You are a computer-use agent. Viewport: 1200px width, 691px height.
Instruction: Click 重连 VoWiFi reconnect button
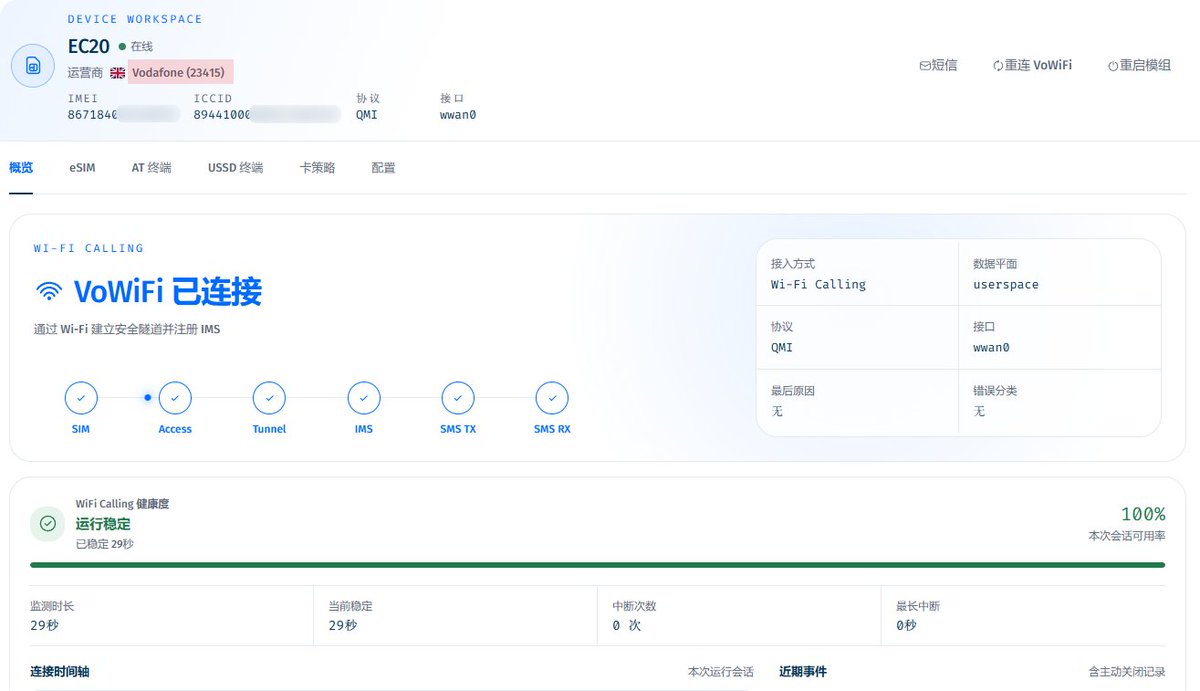(1032, 65)
